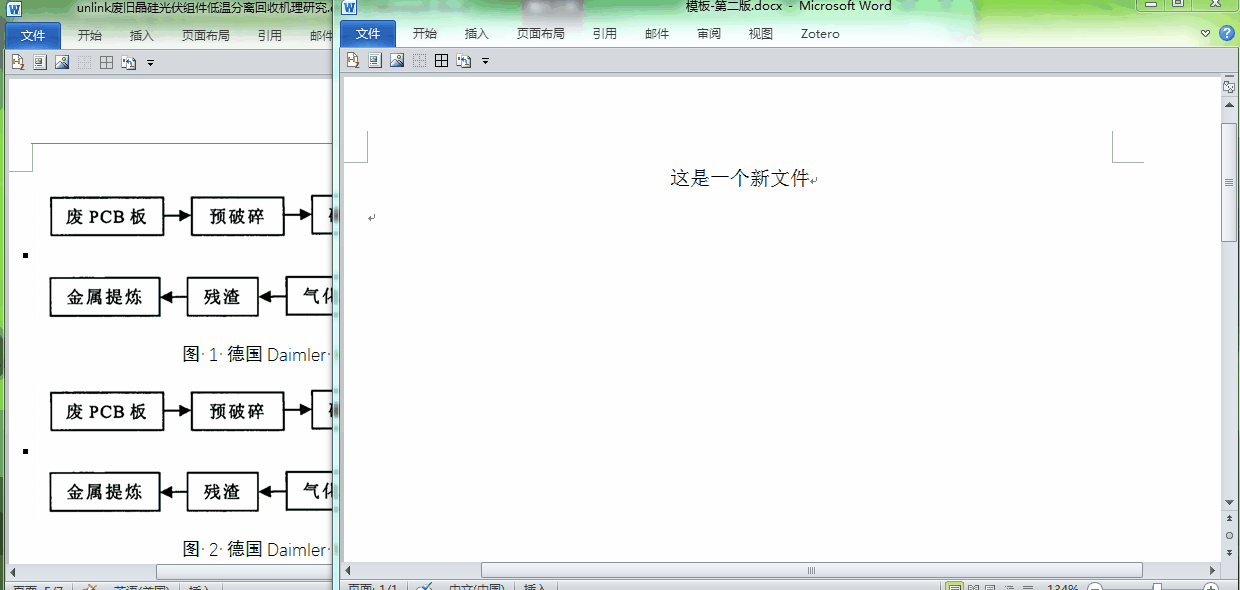The width and height of the screenshot is (1240, 590).
Task: Switch to 开始 tab in the 模板-第二版 window
Action: pos(425,34)
